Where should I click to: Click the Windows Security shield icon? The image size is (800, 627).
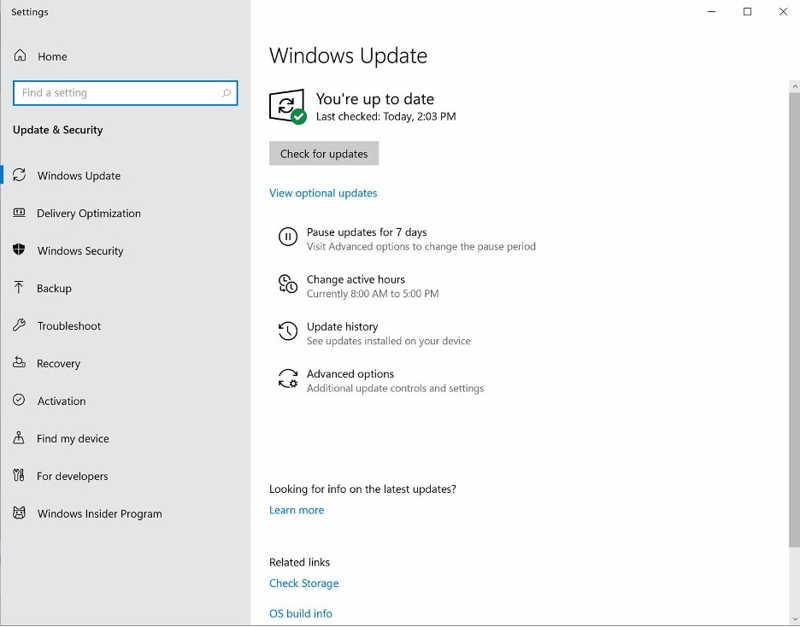(19, 249)
